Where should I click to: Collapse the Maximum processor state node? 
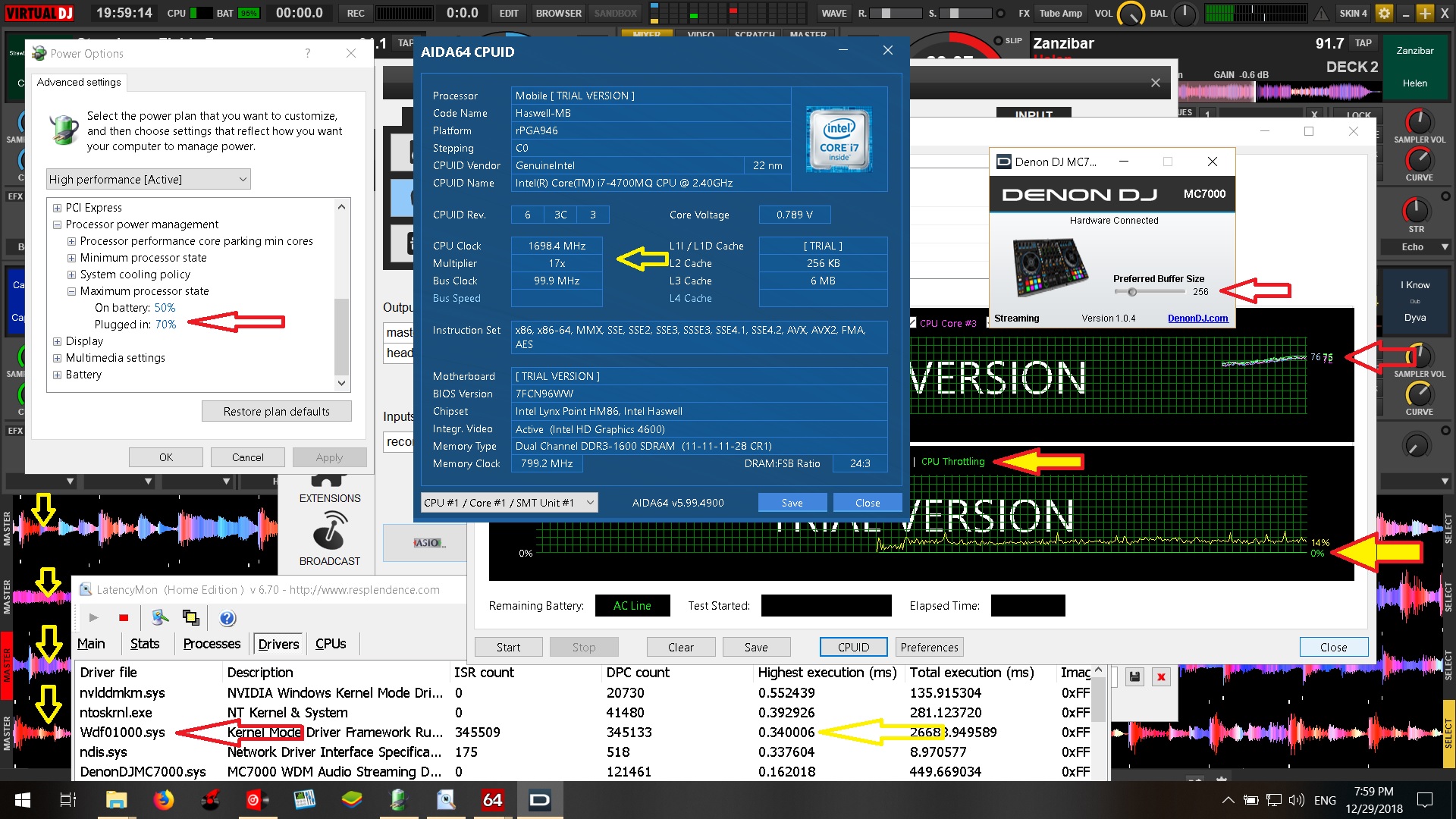(x=71, y=291)
